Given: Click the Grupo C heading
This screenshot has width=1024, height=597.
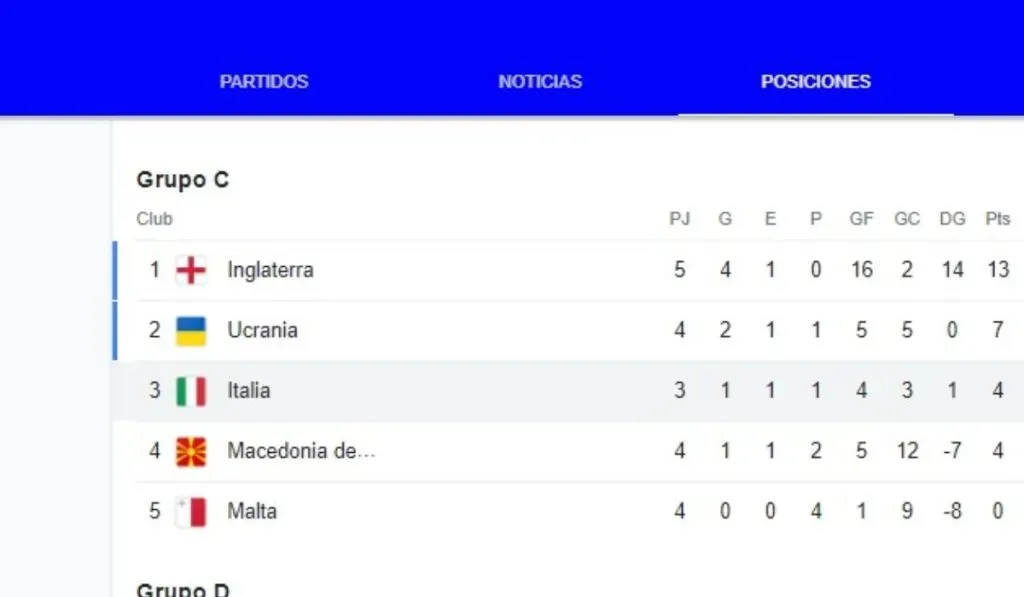Looking at the screenshot, I should [x=183, y=180].
